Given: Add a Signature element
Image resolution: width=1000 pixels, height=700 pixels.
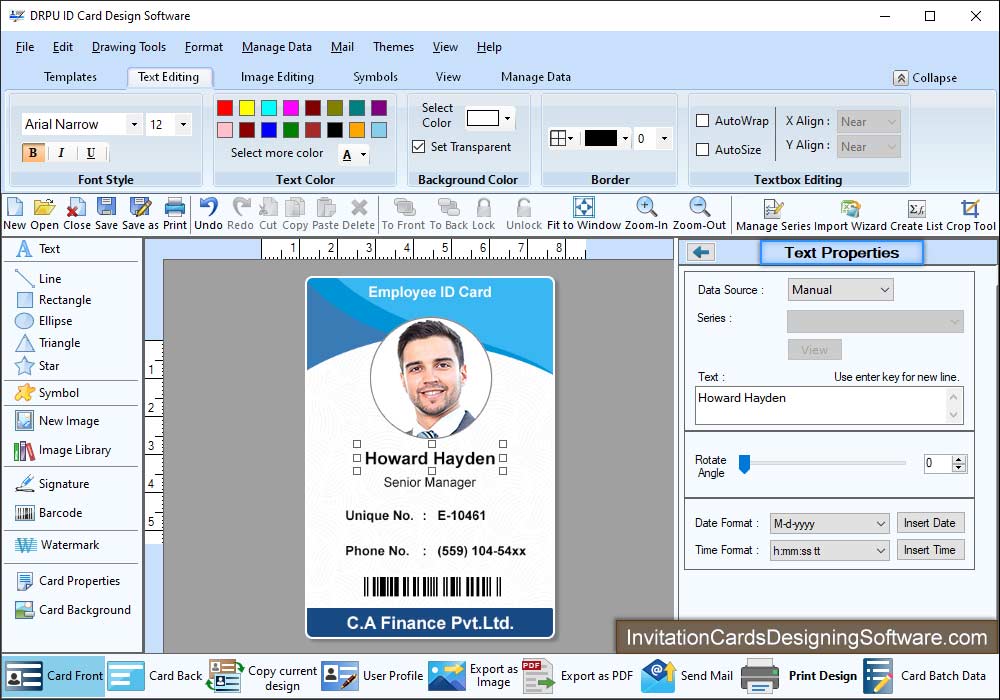Looking at the screenshot, I should click(52, 484).
